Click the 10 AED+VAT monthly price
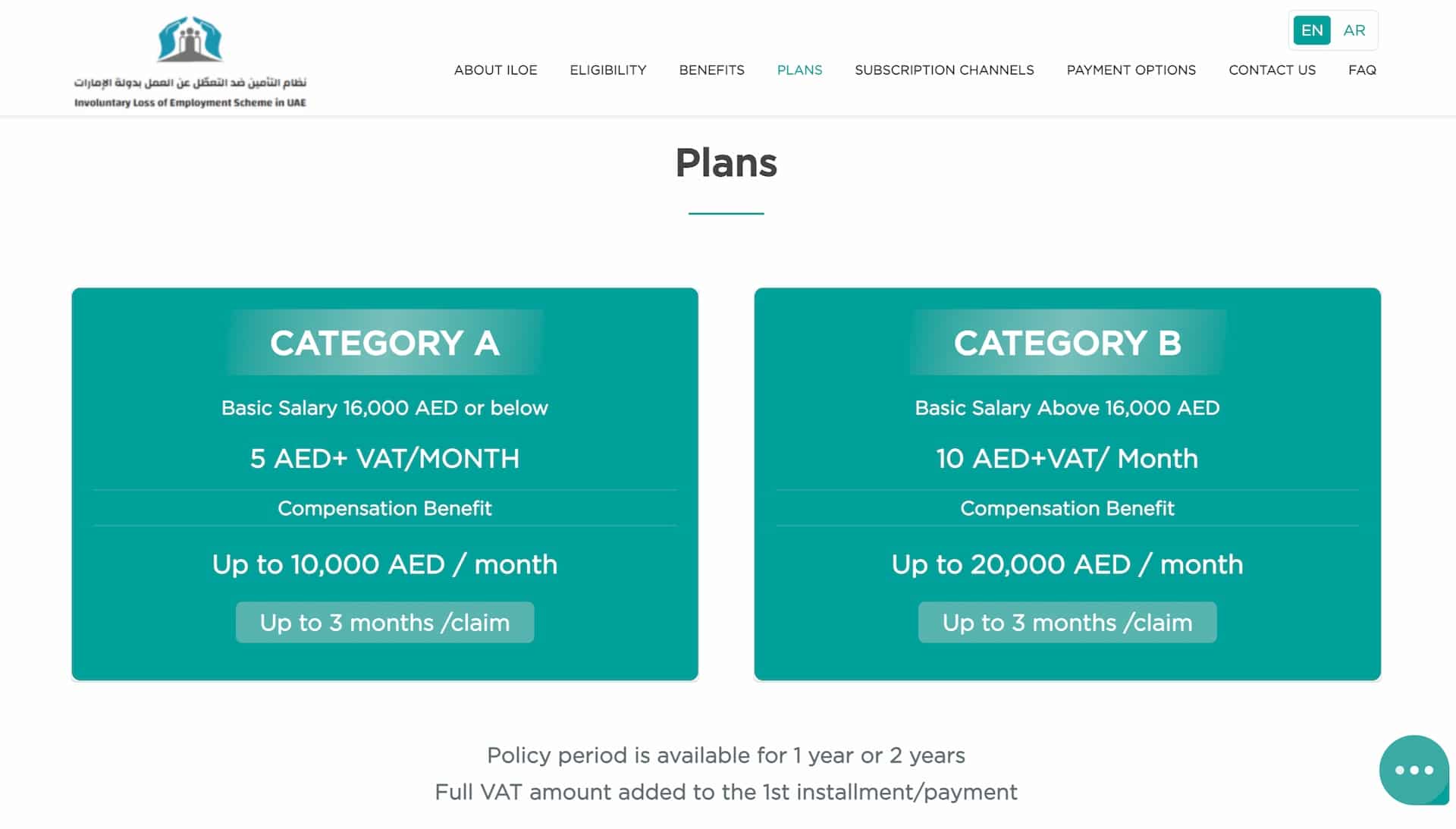Viewport: 1456px width, 829px height. pos(1067,458)
